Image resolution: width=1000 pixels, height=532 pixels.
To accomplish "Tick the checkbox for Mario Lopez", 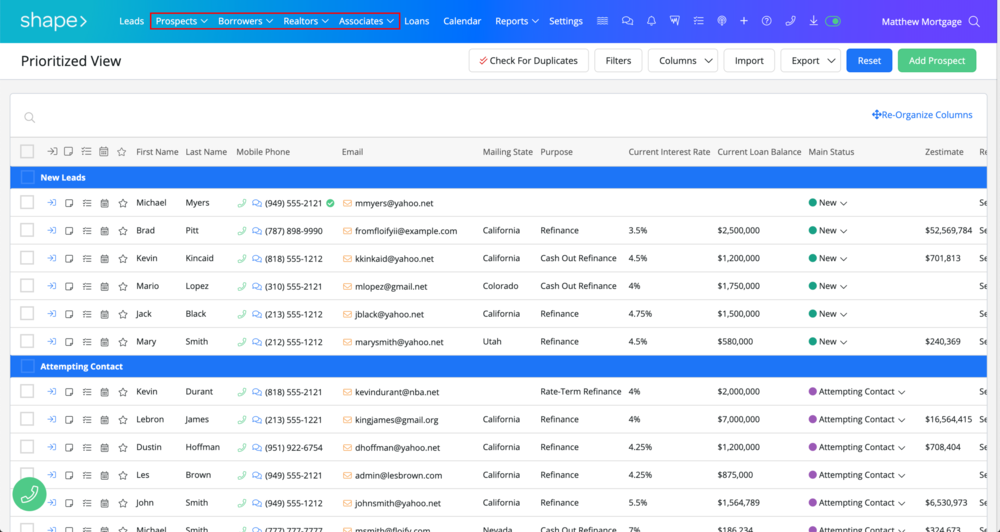I will (x=27, y=286).
